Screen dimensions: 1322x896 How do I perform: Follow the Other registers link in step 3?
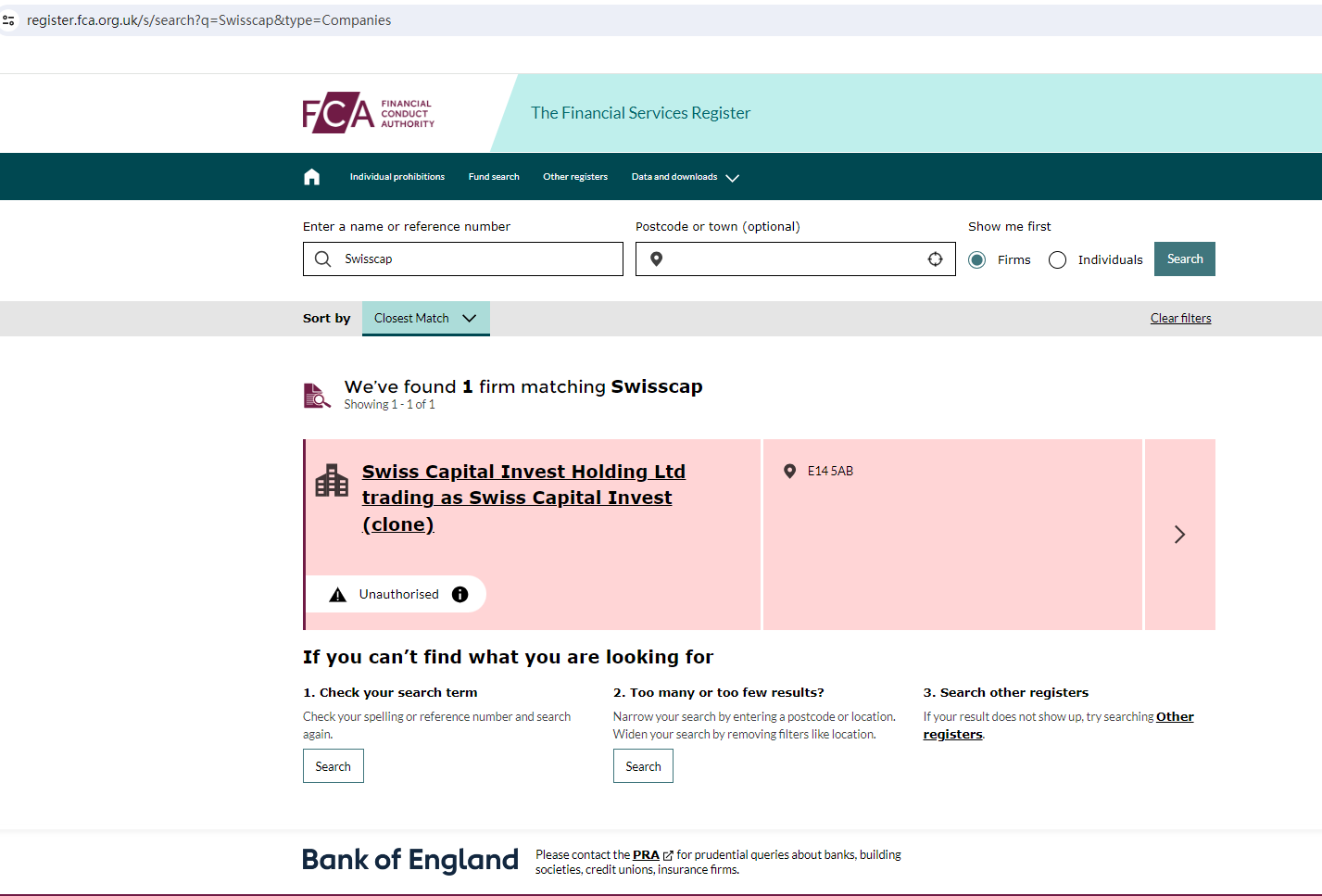click(1059, 726)
